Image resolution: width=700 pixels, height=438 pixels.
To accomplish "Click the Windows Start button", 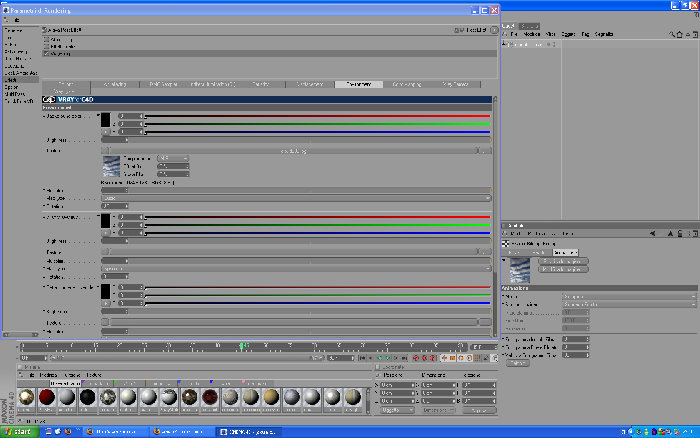I will click(19, 432).
